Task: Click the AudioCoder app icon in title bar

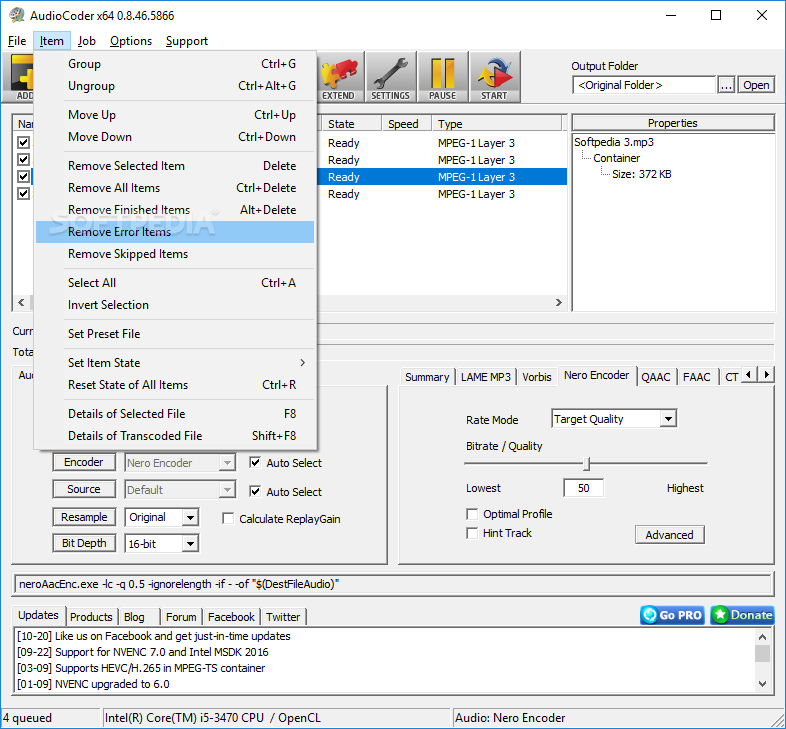Action: [x=17, y=16]
